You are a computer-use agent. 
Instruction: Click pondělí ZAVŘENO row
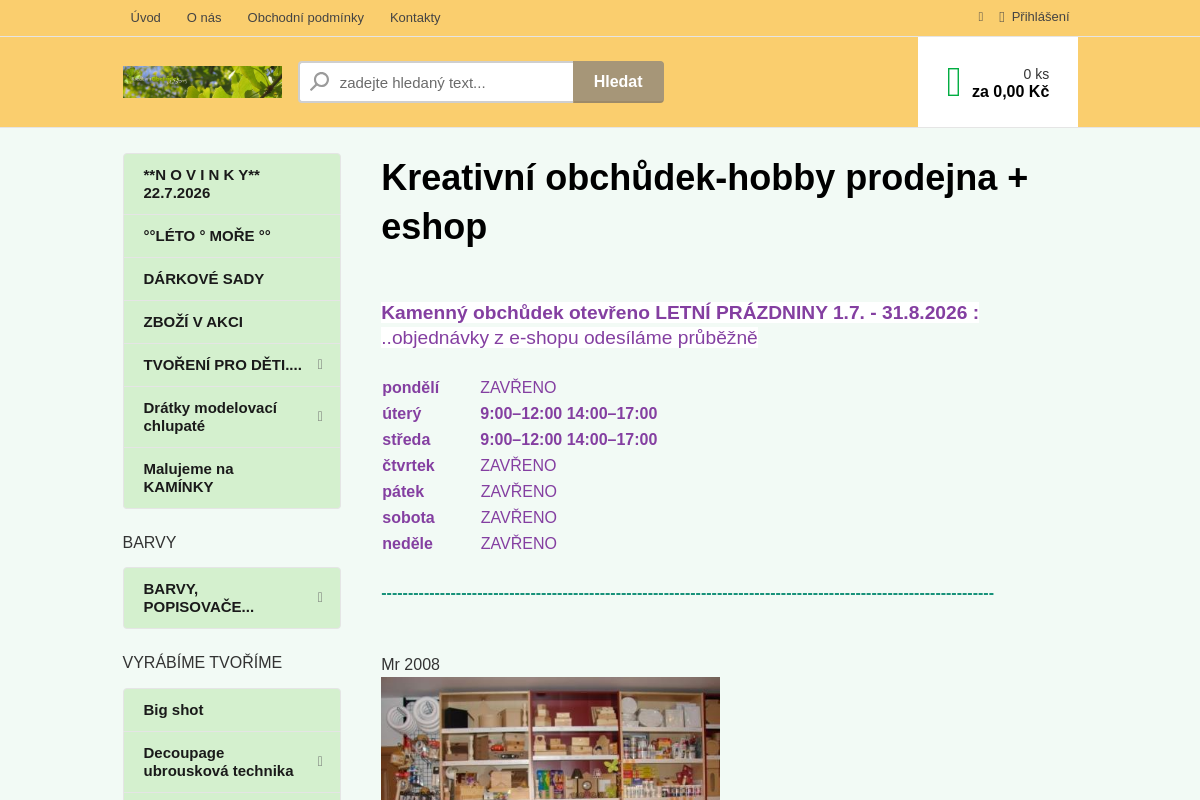click(469, 388)
